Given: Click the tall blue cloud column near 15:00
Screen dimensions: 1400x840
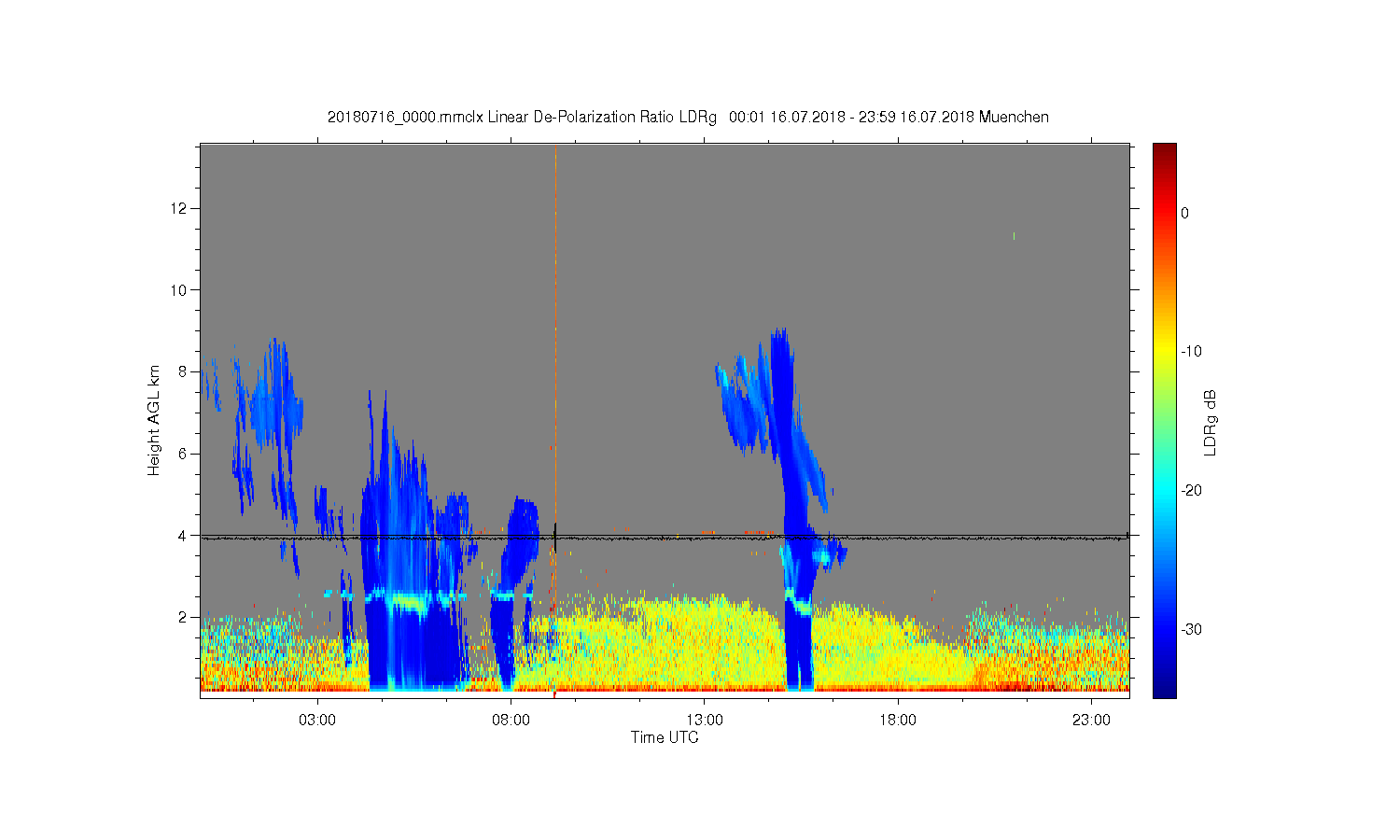Looking at the screenshot, I should point(791,509).
